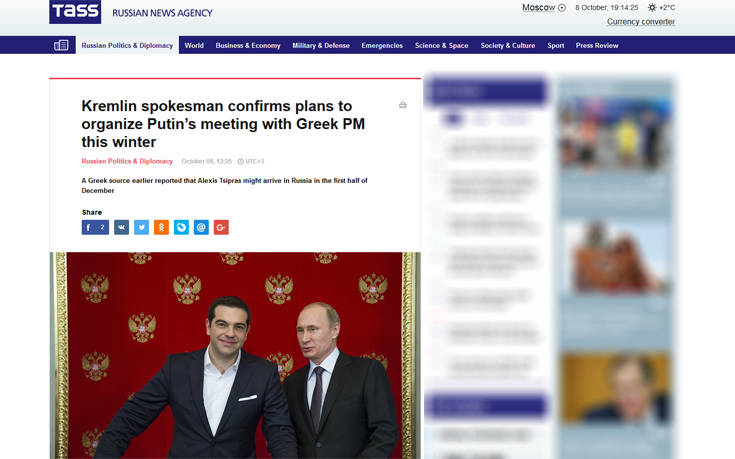Viewport: 735px width, 459px height.
Task: Share article on Facebook
Action: [x=95, y=227]
